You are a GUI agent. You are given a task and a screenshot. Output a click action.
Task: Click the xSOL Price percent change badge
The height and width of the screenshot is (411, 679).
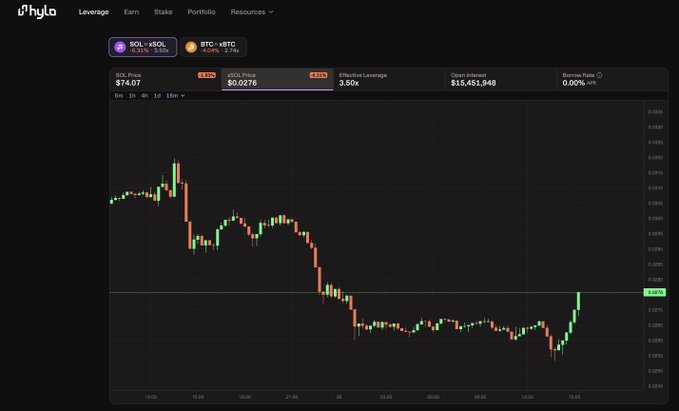point(318,75)
